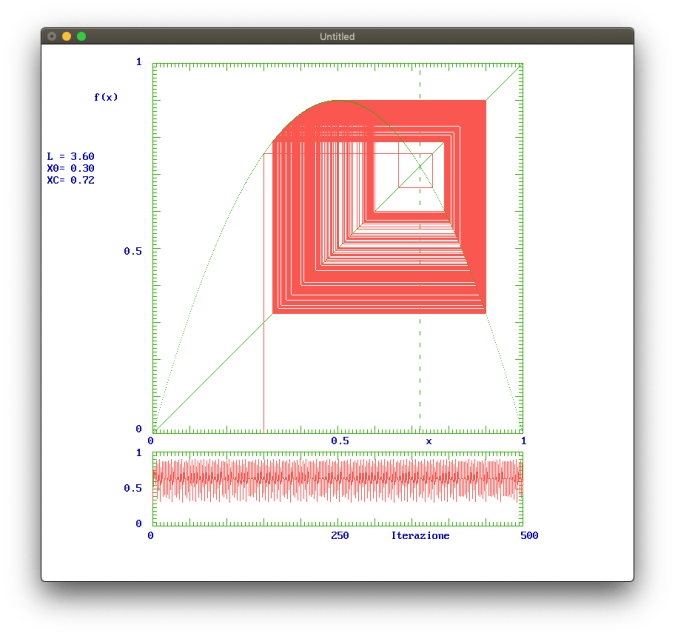Screen dimensions: 675x636
Task: Click the f(x) axis label
Action: [105, 97]
